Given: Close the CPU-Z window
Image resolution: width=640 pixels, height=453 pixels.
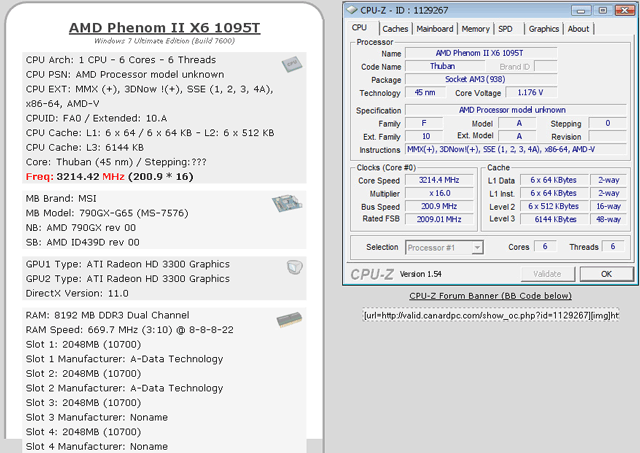Looking at the screenshot, I should pyautogui.click(x=624, y=11).
